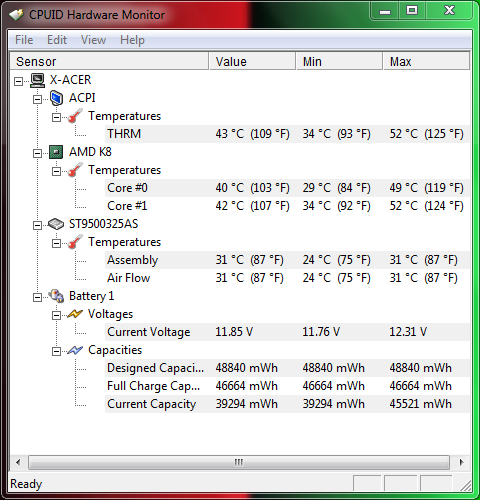Image resolution: width=480 pixels, height=500 pixels.
Task: Open the Help menu
Action: [132, 40]
